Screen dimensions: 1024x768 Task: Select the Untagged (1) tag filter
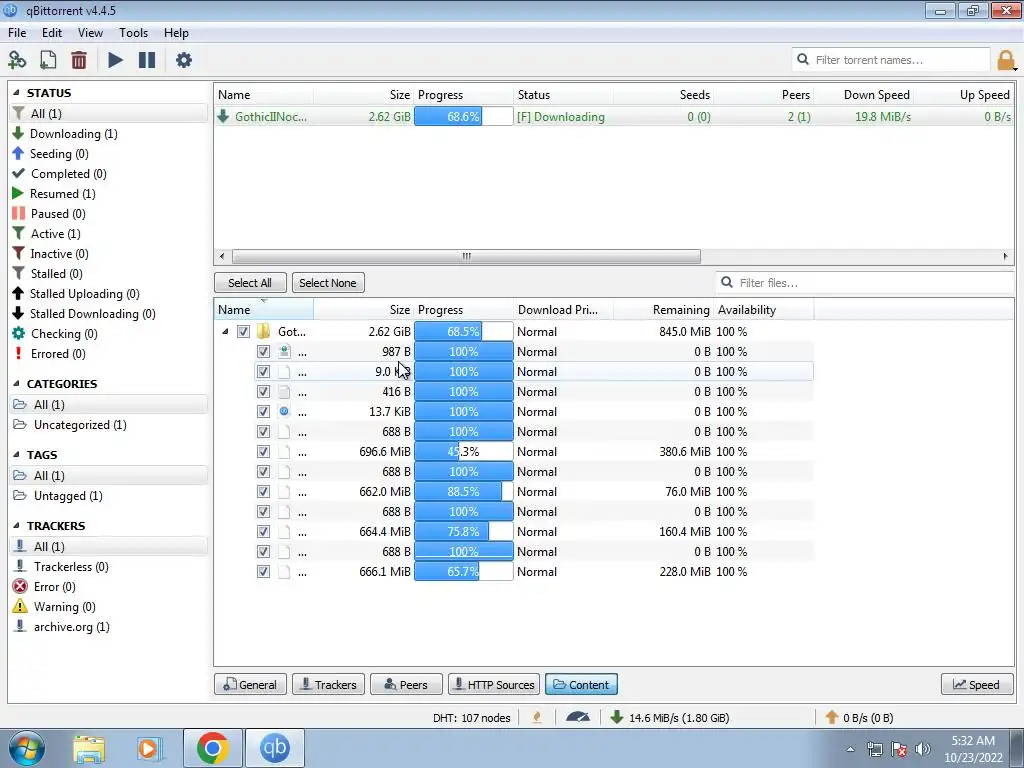[68, 496]
